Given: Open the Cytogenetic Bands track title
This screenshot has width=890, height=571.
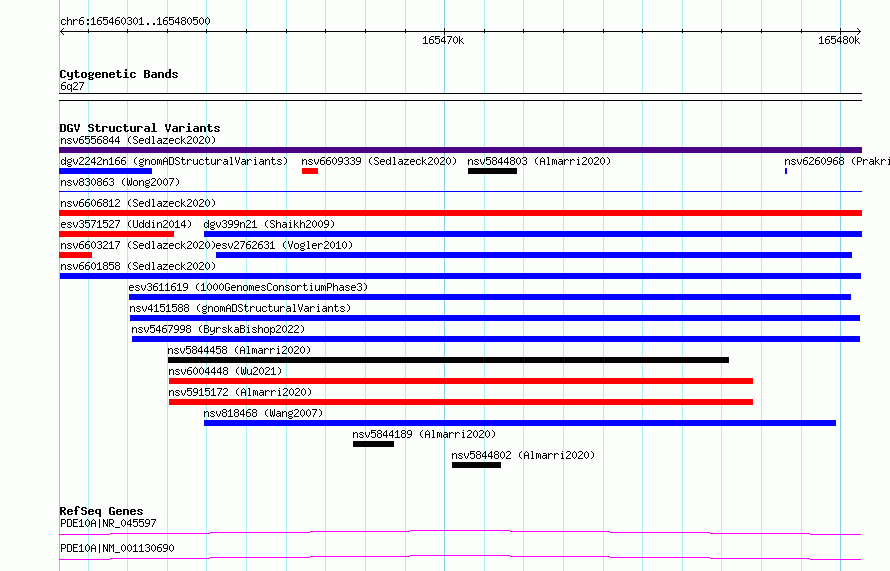Looking at the screenshot, I should pos(119,74).
